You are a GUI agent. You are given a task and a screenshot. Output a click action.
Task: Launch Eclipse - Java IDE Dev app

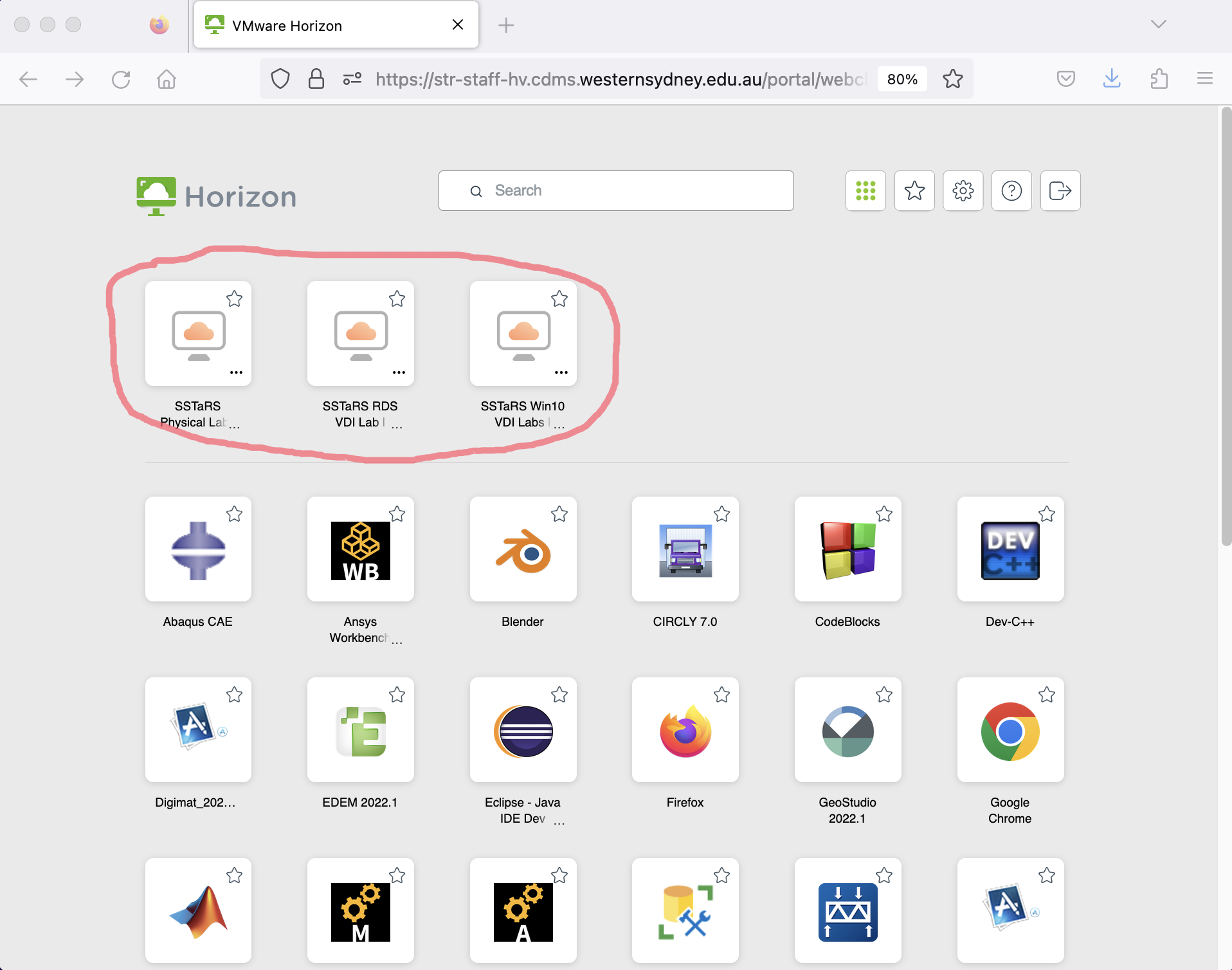(x=523, y=730)
